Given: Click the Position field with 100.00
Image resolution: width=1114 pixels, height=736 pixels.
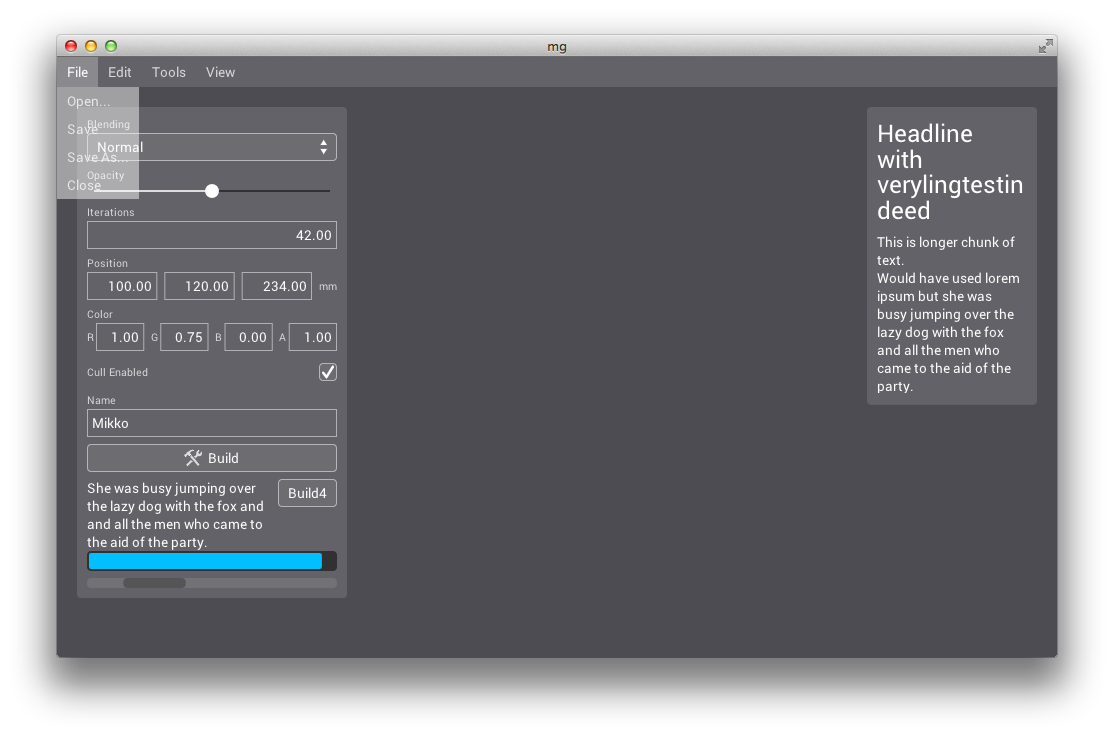Looking at the screenshot, I should tap(122, 286).
